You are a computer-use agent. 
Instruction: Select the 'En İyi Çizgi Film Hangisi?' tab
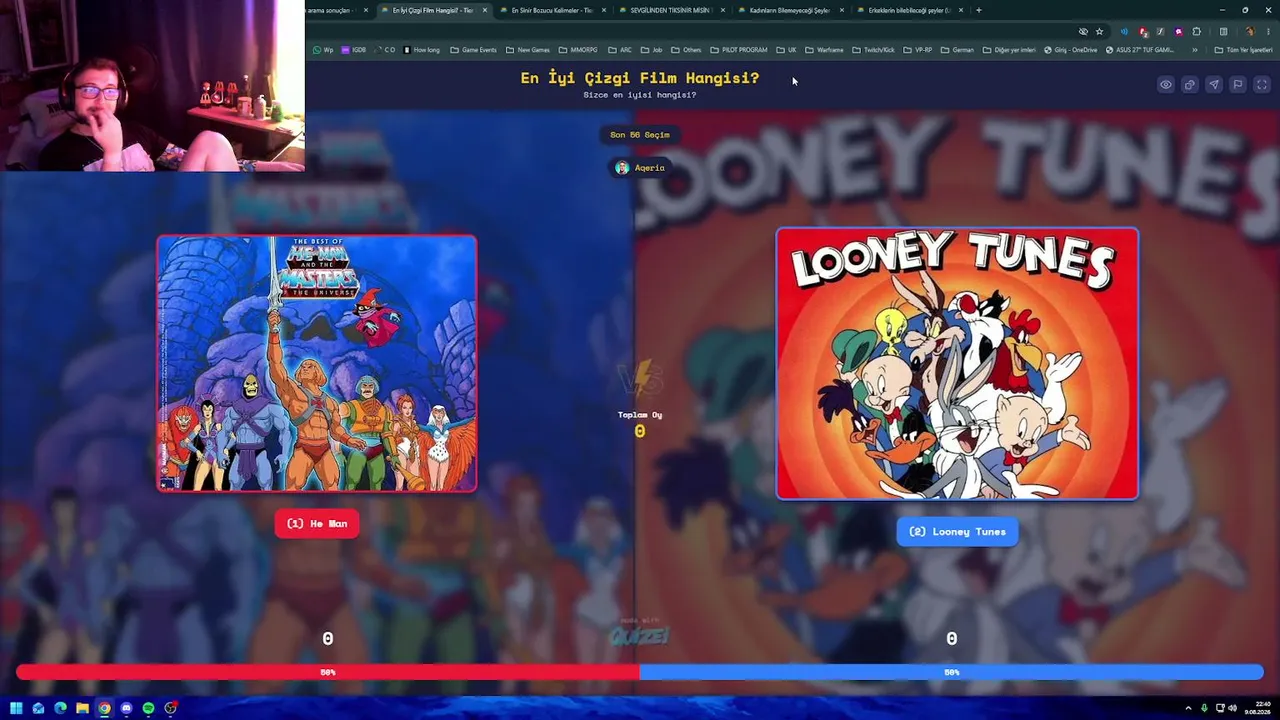[x=433, y=10]
